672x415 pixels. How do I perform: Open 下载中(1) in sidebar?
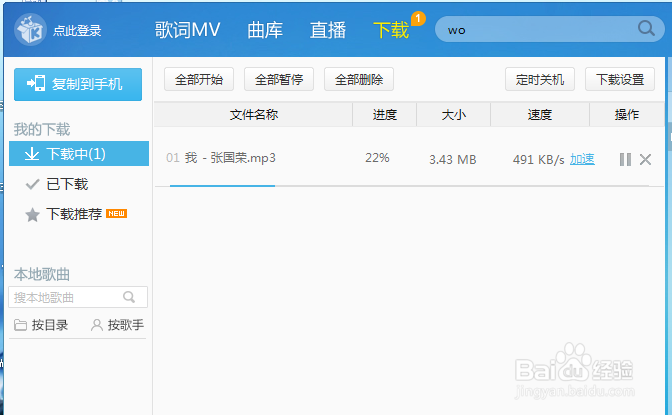[x=79, y=153]
